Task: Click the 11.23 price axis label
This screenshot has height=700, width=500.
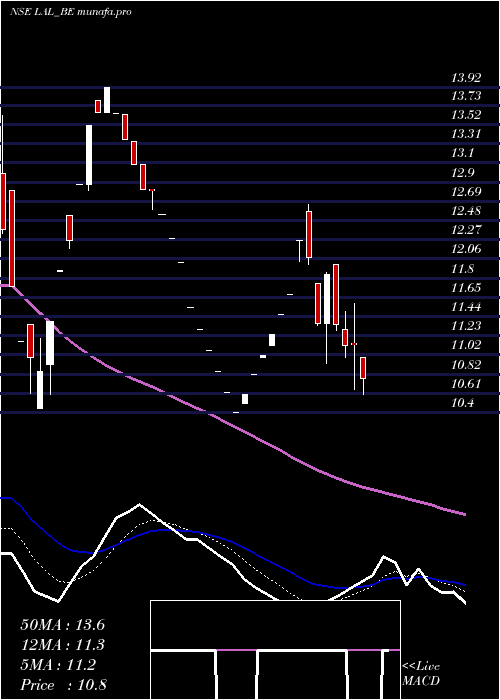Action: pos(466,326)
